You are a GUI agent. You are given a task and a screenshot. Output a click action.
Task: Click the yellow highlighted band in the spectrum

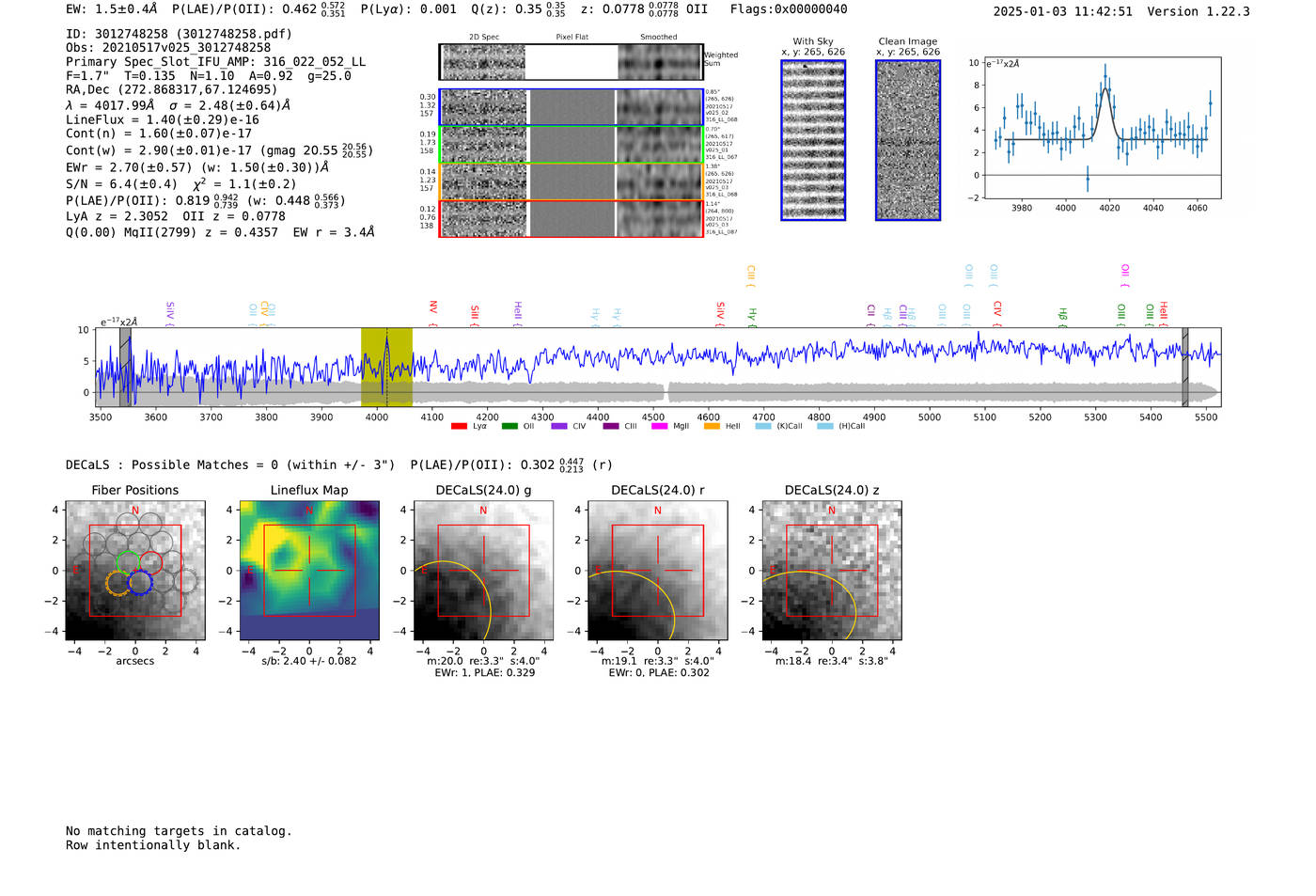click(386, 368)
